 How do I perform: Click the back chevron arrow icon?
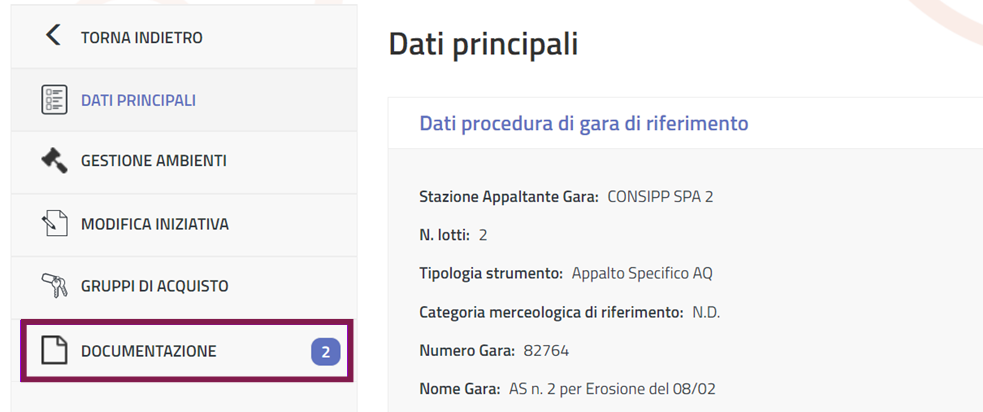click(x=53, y=36)
